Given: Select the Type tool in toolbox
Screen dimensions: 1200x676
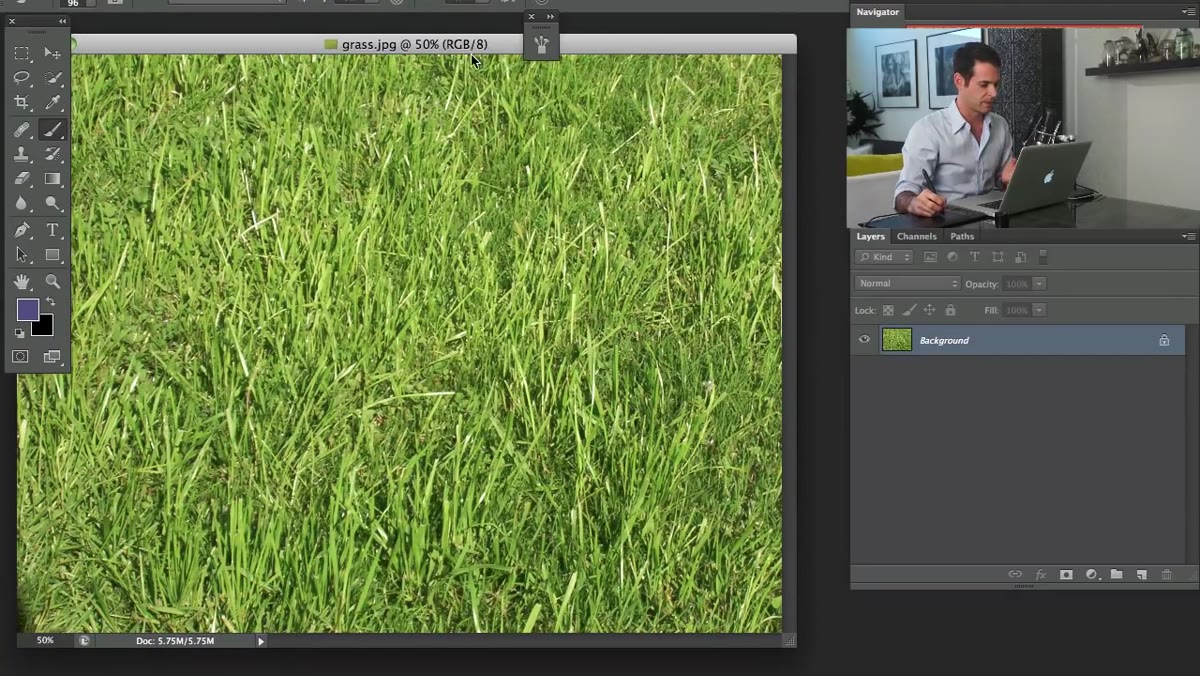Looking at the screenshot, I should point(52,230).
